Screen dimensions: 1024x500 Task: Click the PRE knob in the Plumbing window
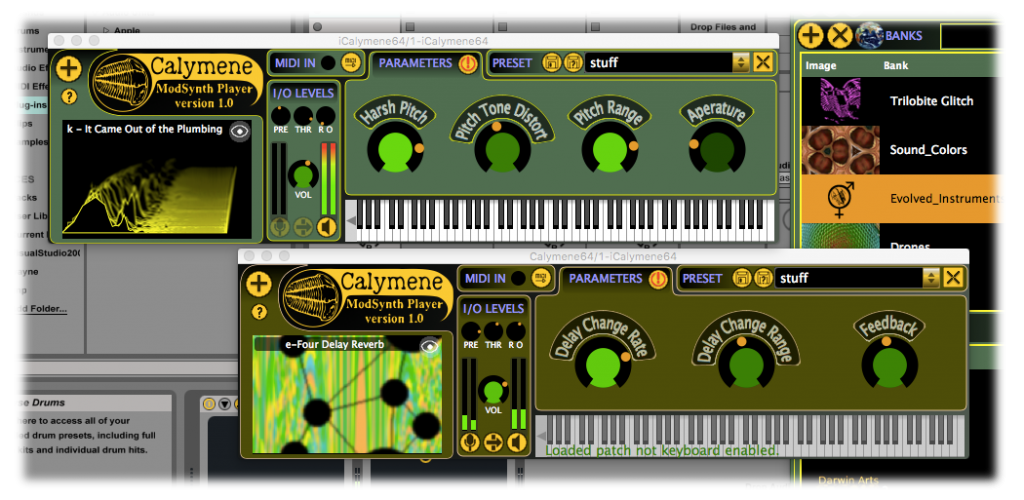click(280, 116)
